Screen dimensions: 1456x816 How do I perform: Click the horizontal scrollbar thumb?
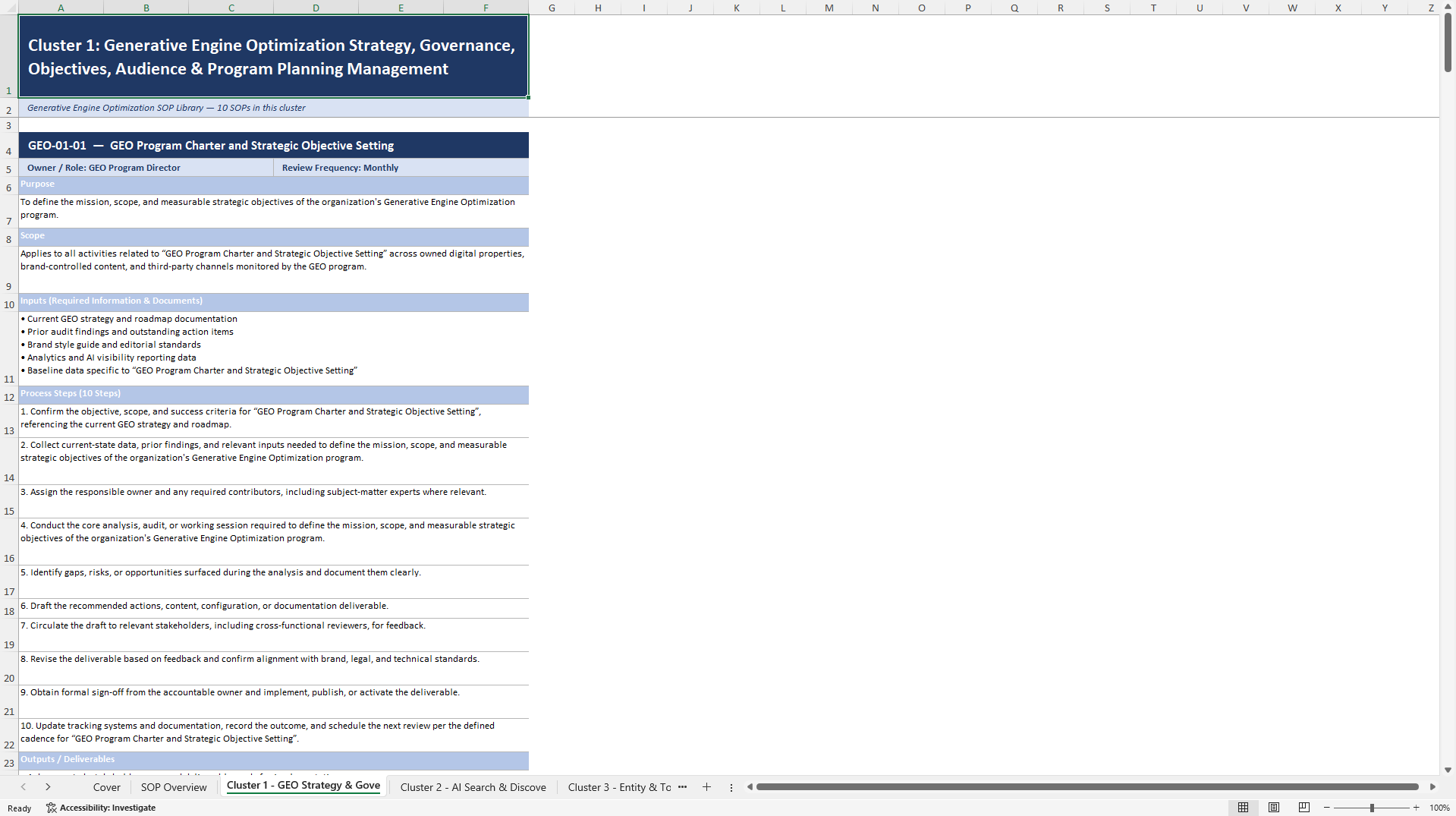click(x=1087, y=787)
